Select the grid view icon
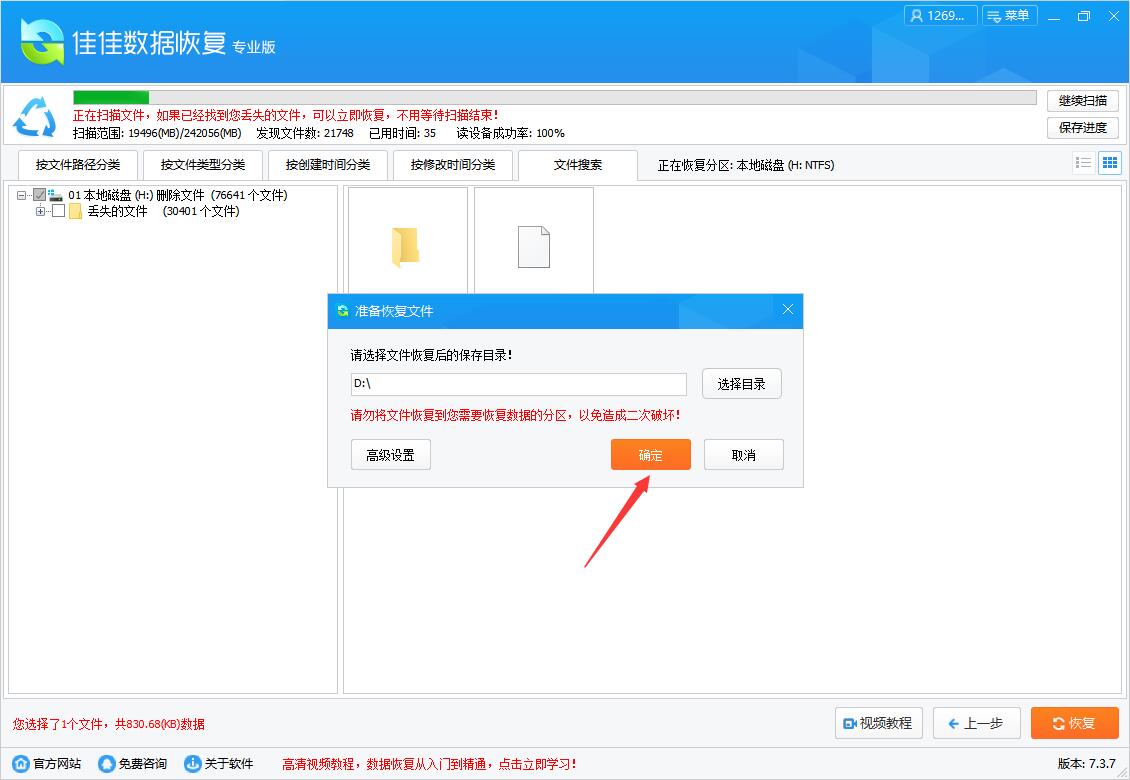 pyautogui.click(x=1109, y=162)
